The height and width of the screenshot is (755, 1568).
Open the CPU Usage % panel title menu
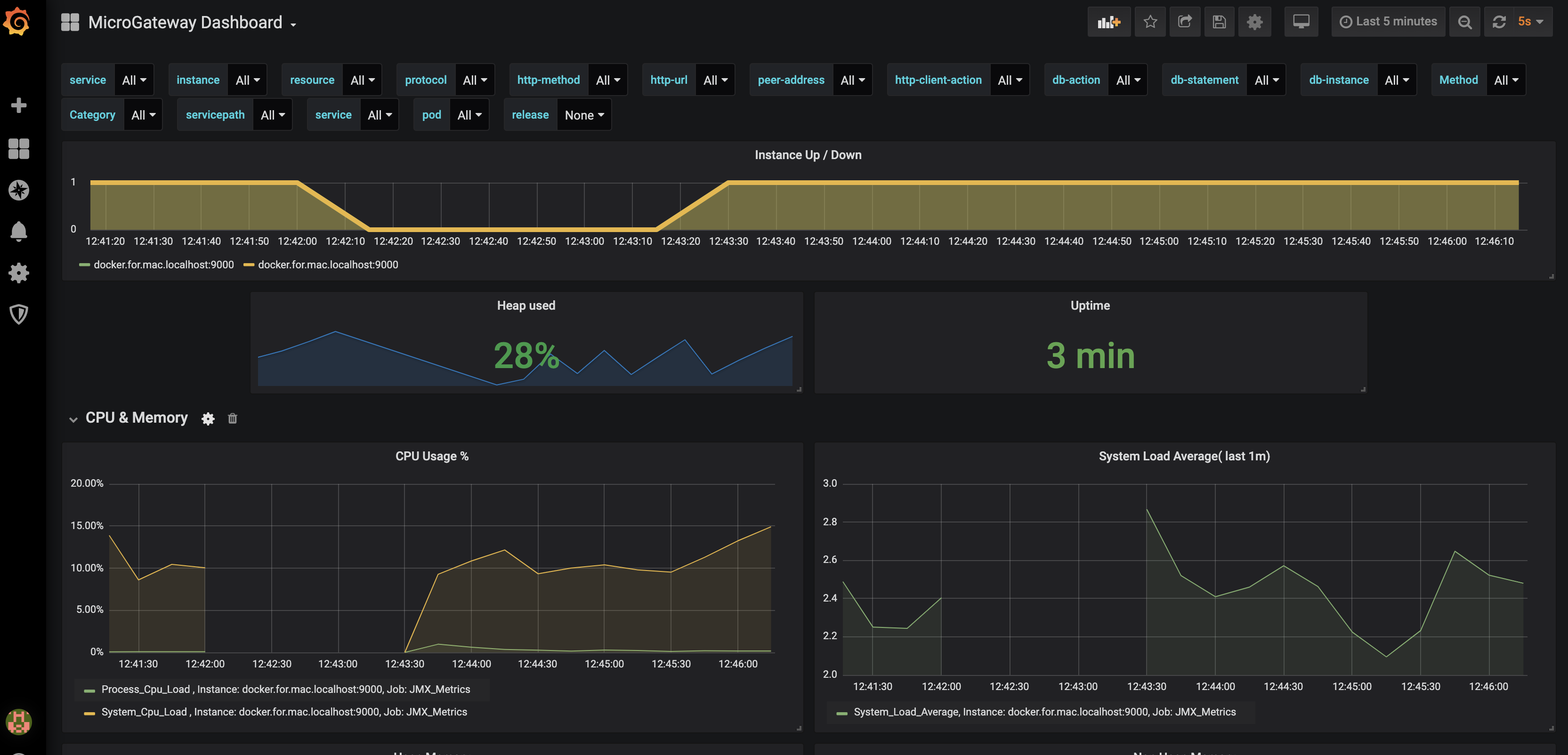pos(432,456)
